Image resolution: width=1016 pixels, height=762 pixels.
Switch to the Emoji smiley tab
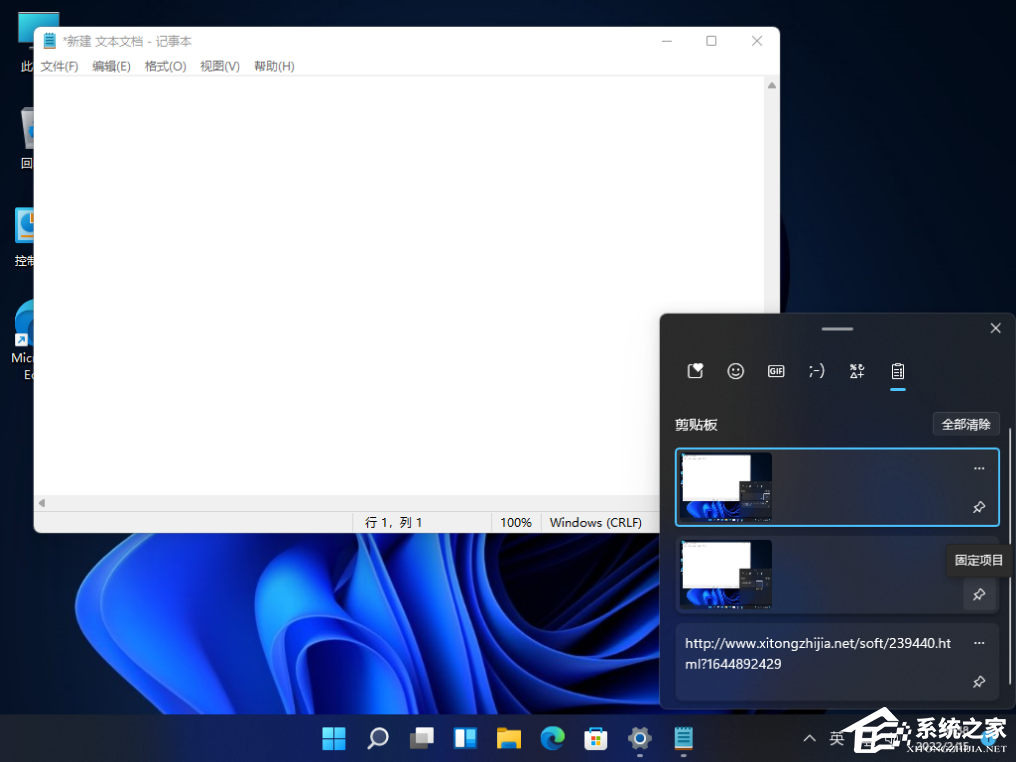point(735,371)
